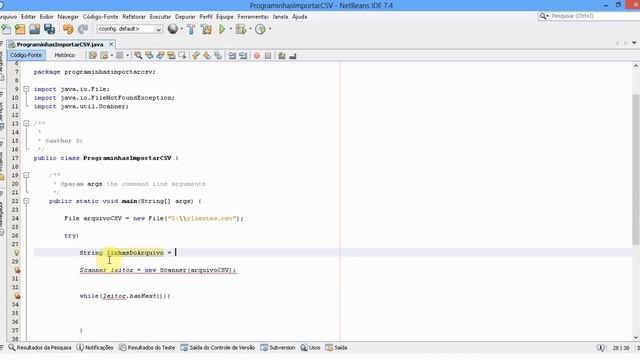Build project with the hammer icon
Viewport: 640px width, 360px height.
coord(191,29)
